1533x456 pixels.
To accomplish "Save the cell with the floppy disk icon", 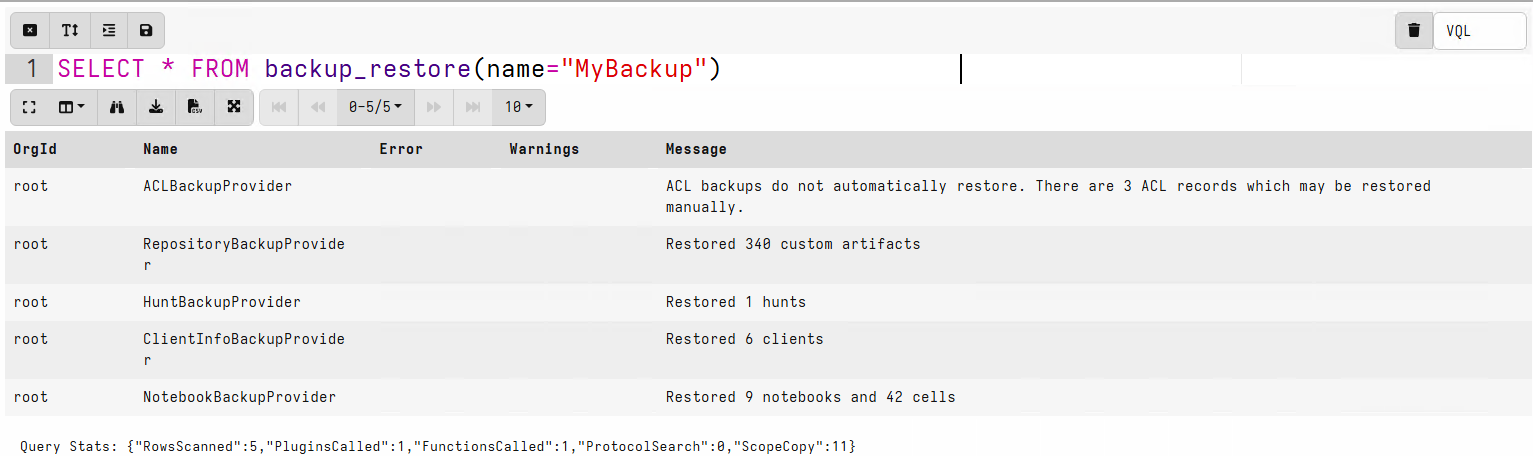I will point(146,31).
